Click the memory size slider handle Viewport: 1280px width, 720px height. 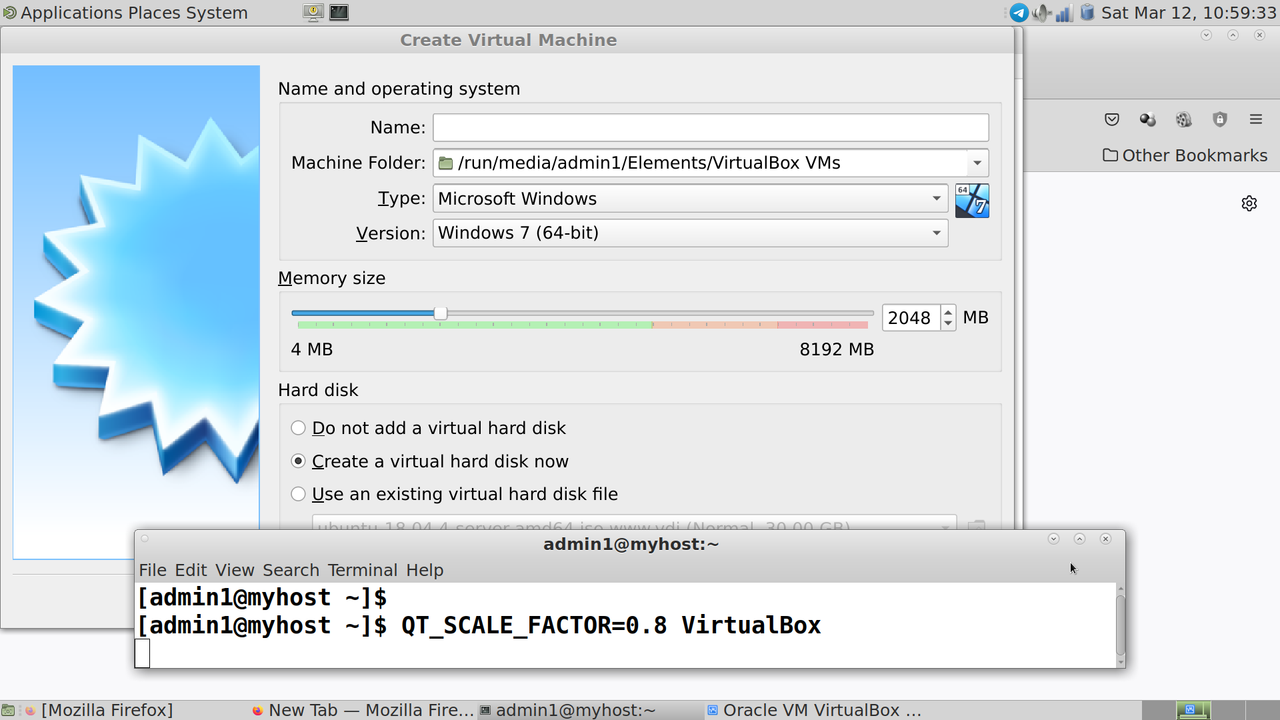440,313
